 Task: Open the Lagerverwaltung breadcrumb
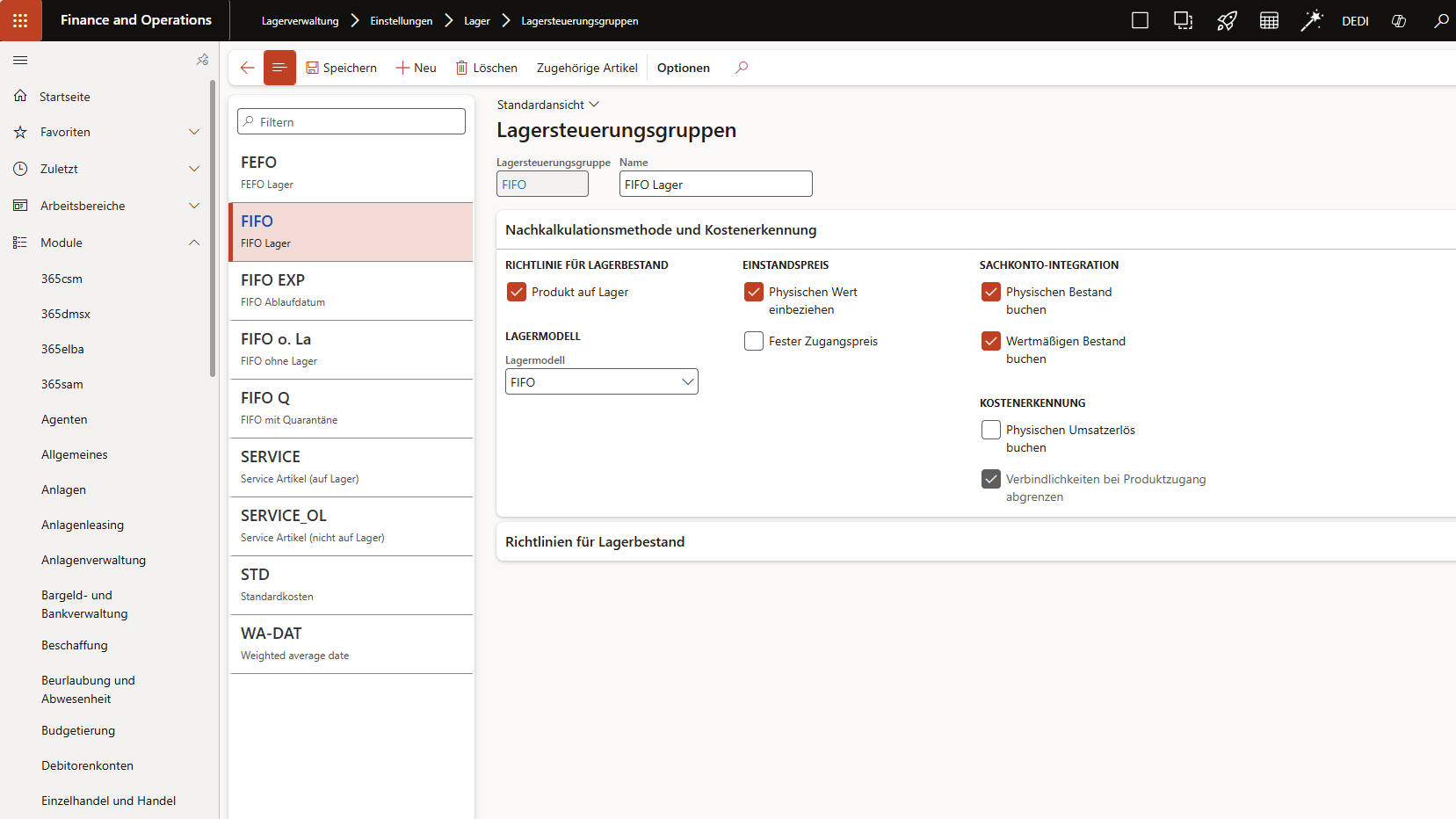pyautogui.click(x=300, y=21)
